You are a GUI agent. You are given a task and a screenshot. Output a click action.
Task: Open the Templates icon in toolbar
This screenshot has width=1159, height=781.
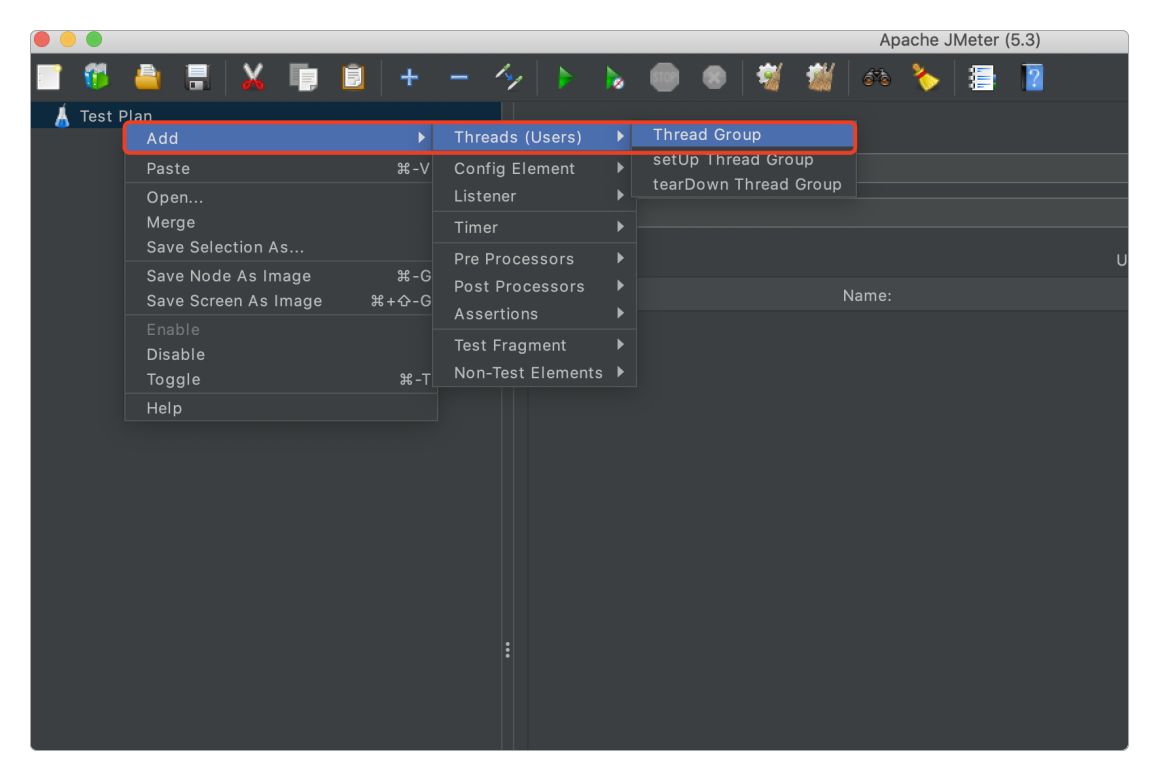pyautogui.click(x=97, y=77)
